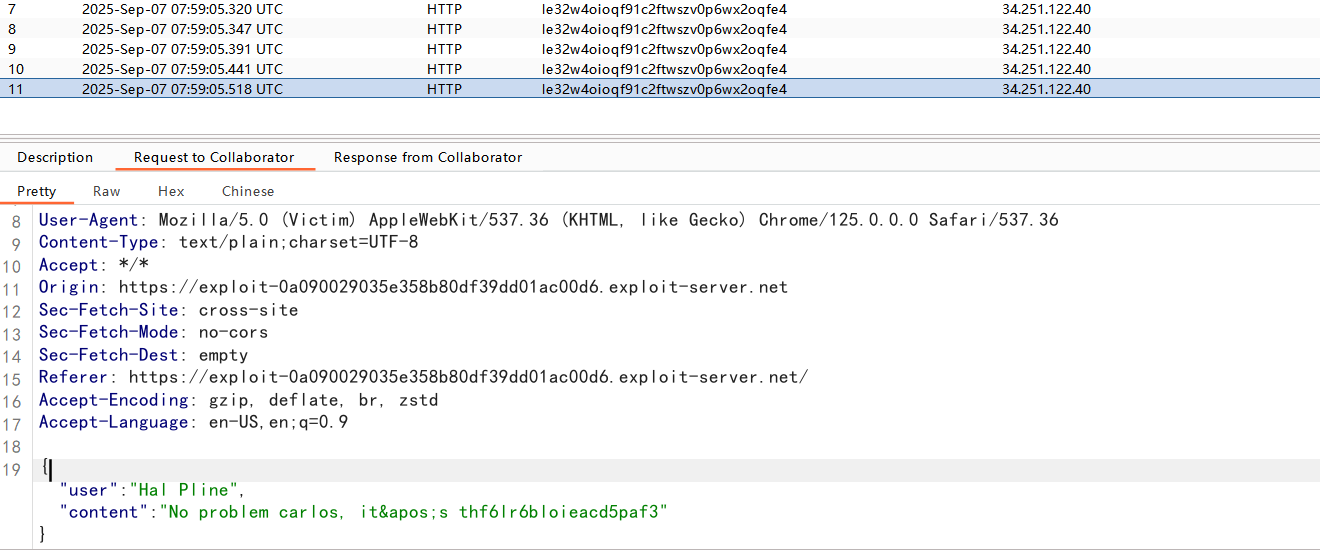The height and width of the screenshot is (553, 1320).
Task: Click the "user":"Hal Pline" JSON line
Action: click(x=152, y=490)
